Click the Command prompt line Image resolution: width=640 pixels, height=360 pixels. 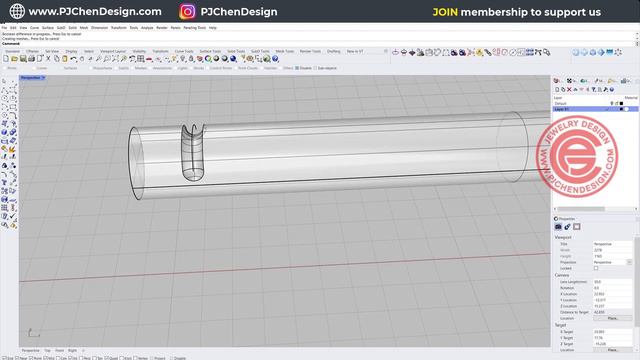[x=318, y=43]
